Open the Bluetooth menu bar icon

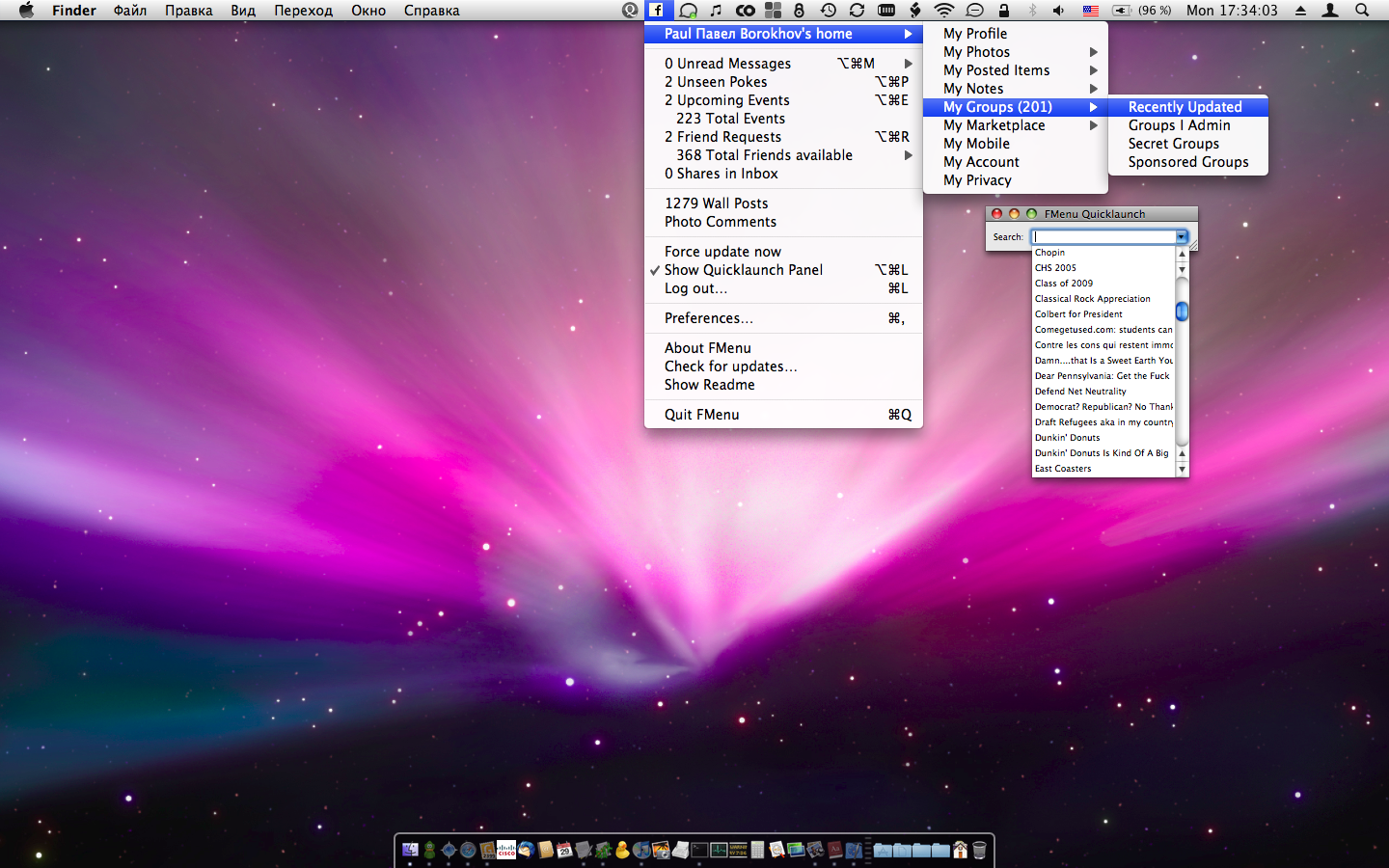click(1032, 11)
